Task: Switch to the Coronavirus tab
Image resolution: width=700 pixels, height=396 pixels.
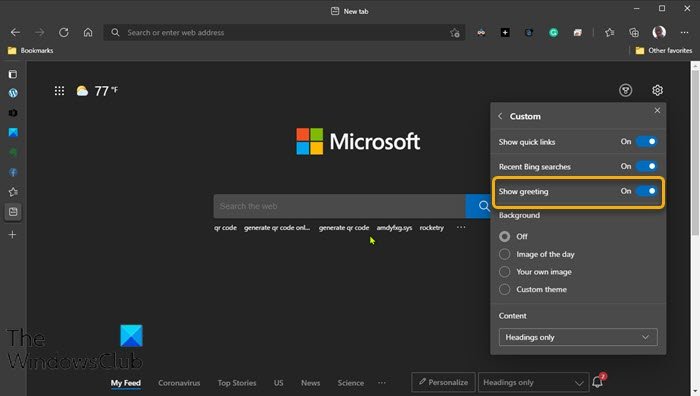Action: click(179, 383)
